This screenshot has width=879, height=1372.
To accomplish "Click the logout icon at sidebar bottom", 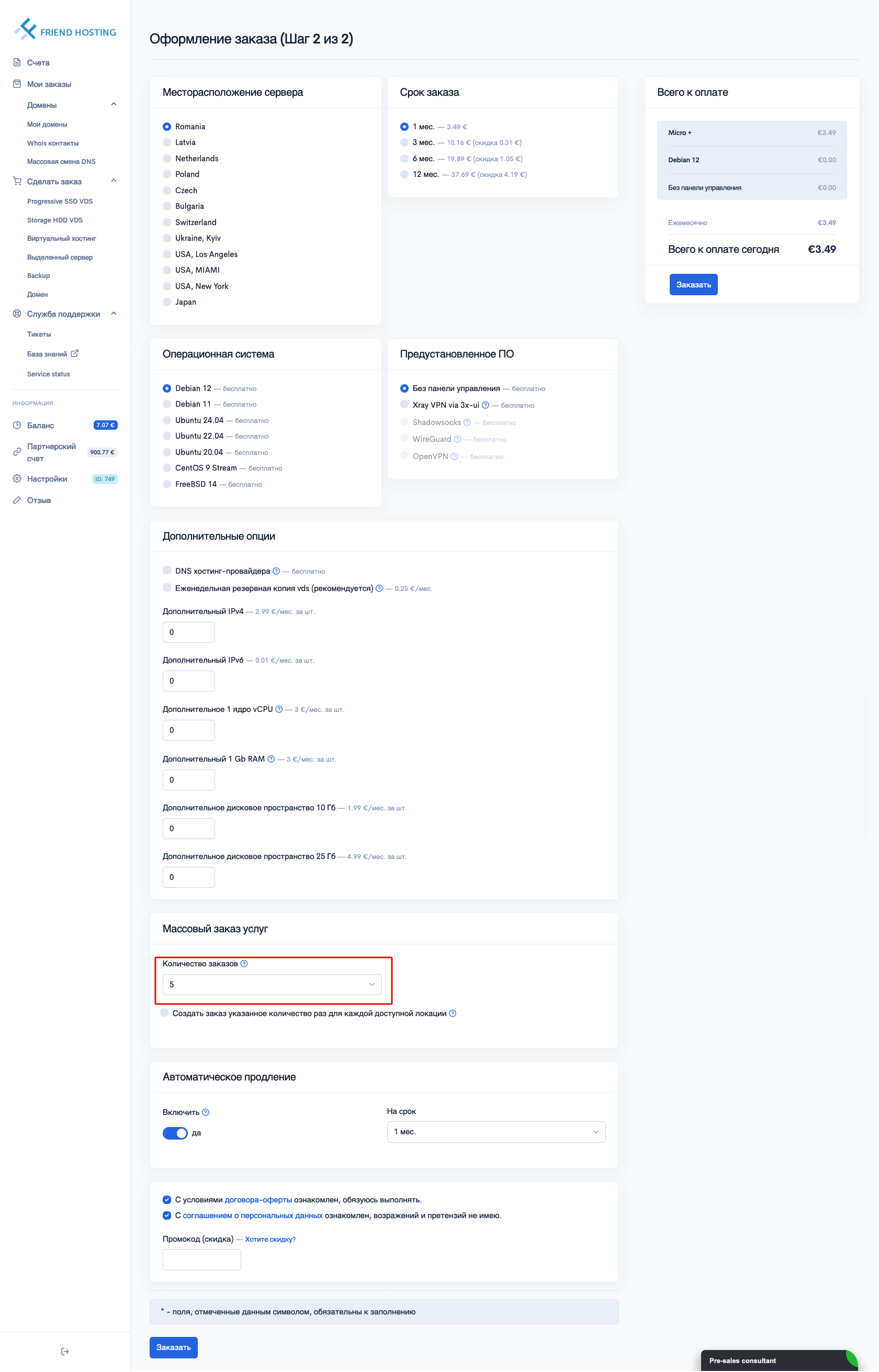I will click(x=65, y=1351).
